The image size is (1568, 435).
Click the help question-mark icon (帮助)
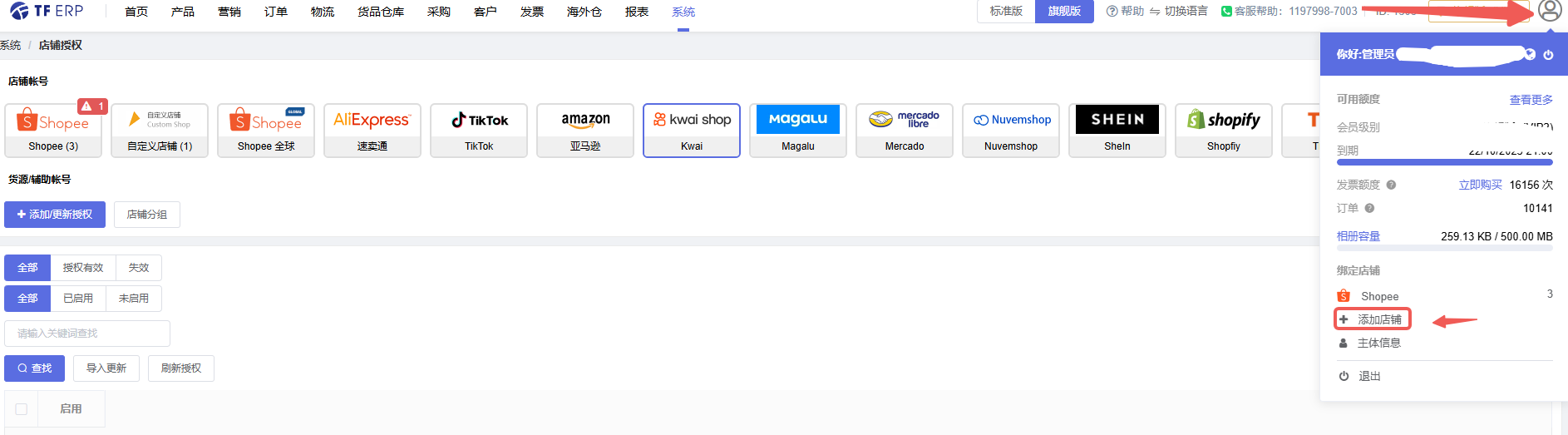click(x=1112, y=11)
